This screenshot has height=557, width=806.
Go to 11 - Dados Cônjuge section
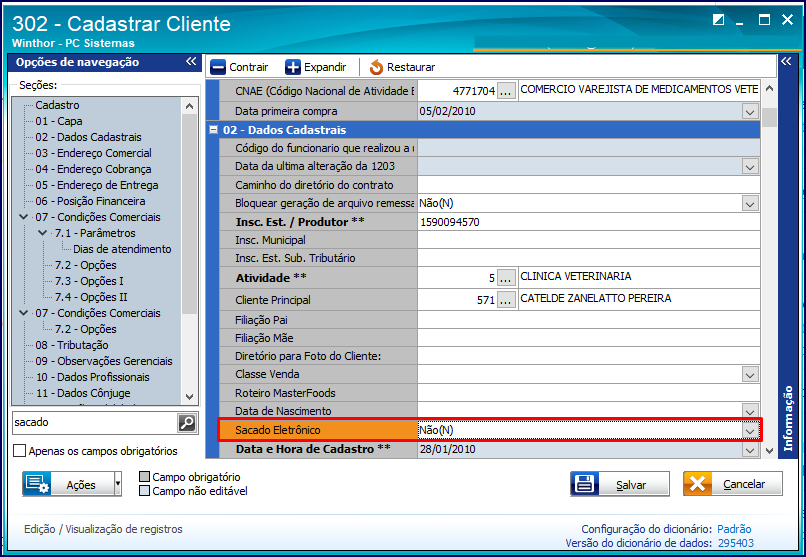point(83,393)
